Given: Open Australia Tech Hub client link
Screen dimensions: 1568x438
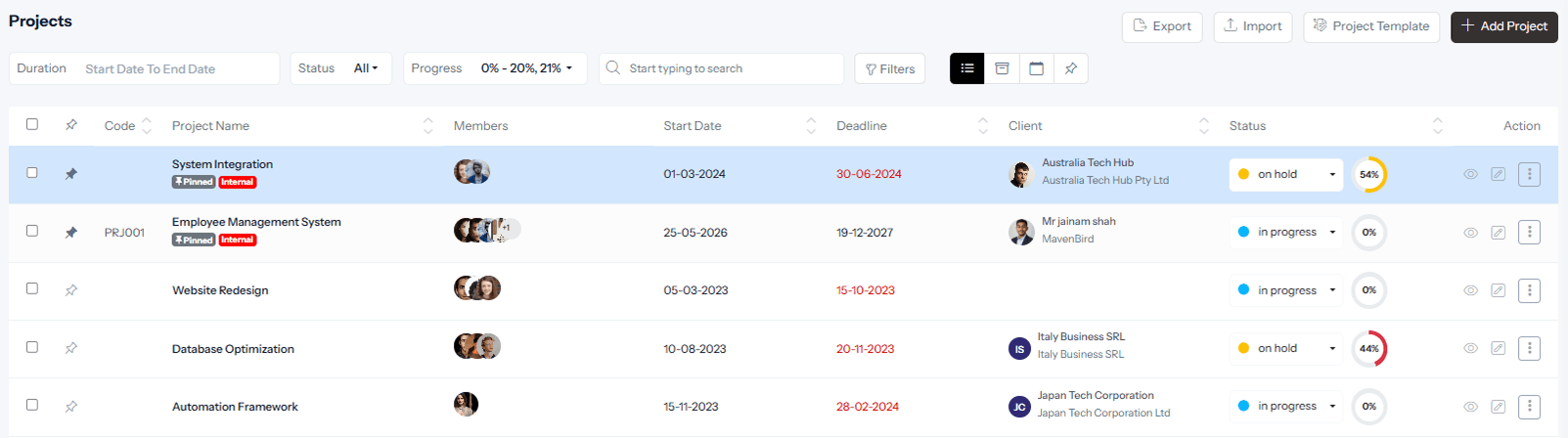Looking at the screenshot, I should click(1088, 163).
